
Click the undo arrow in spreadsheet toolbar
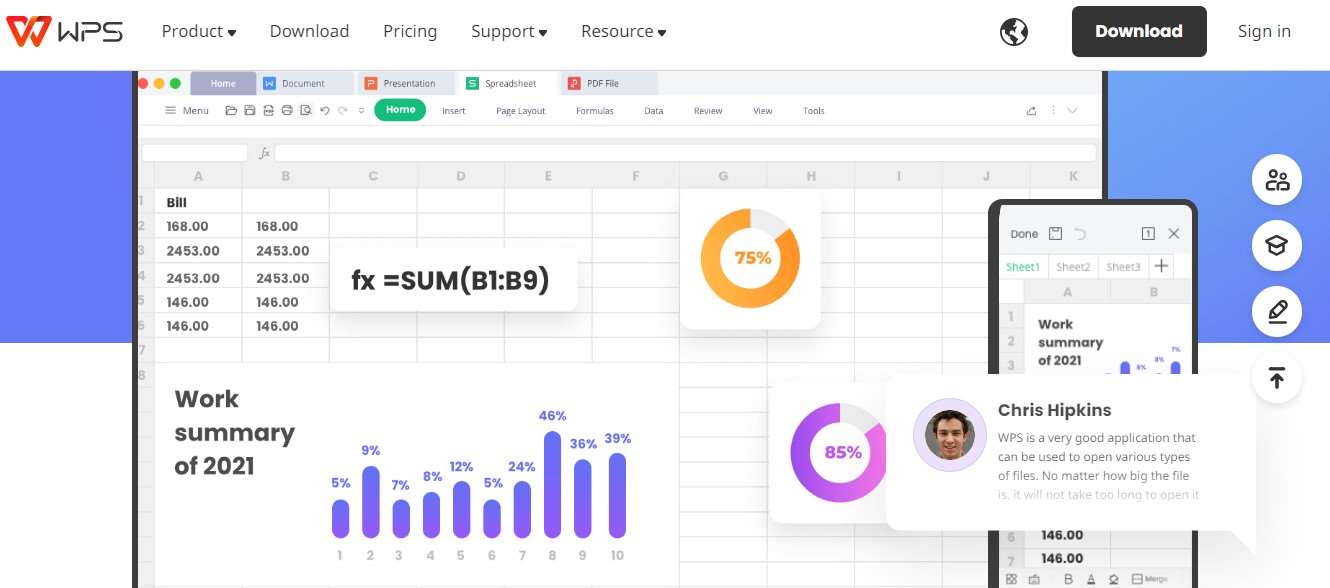point(324,110)
